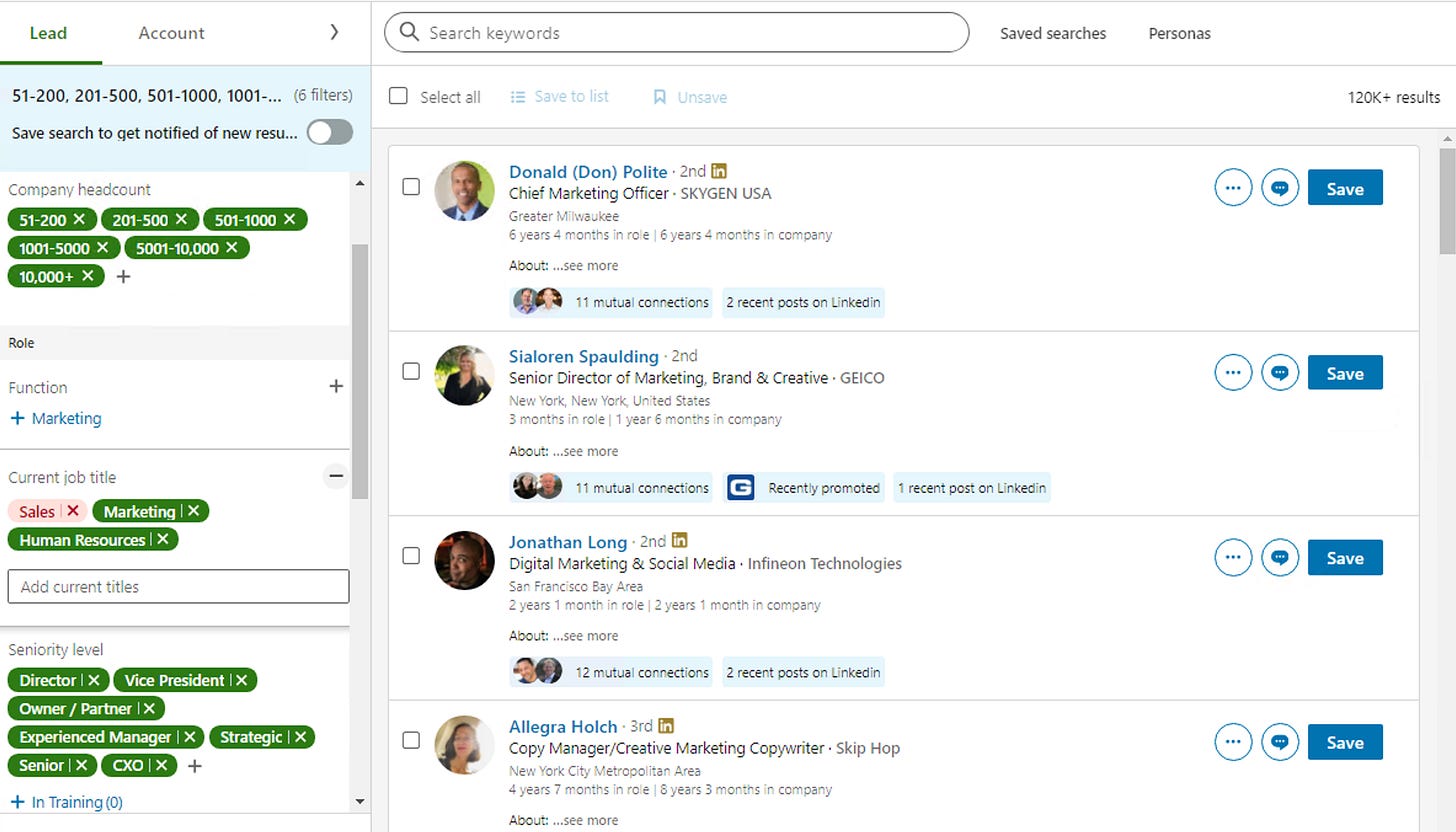The image size is (1456, 832).
Task: Click Save to list
Action: [x=560, y=96]
